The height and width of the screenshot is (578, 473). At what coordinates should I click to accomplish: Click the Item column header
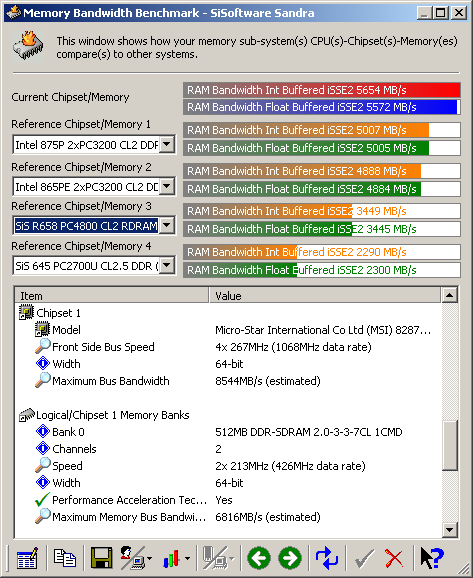click(112, 295)
